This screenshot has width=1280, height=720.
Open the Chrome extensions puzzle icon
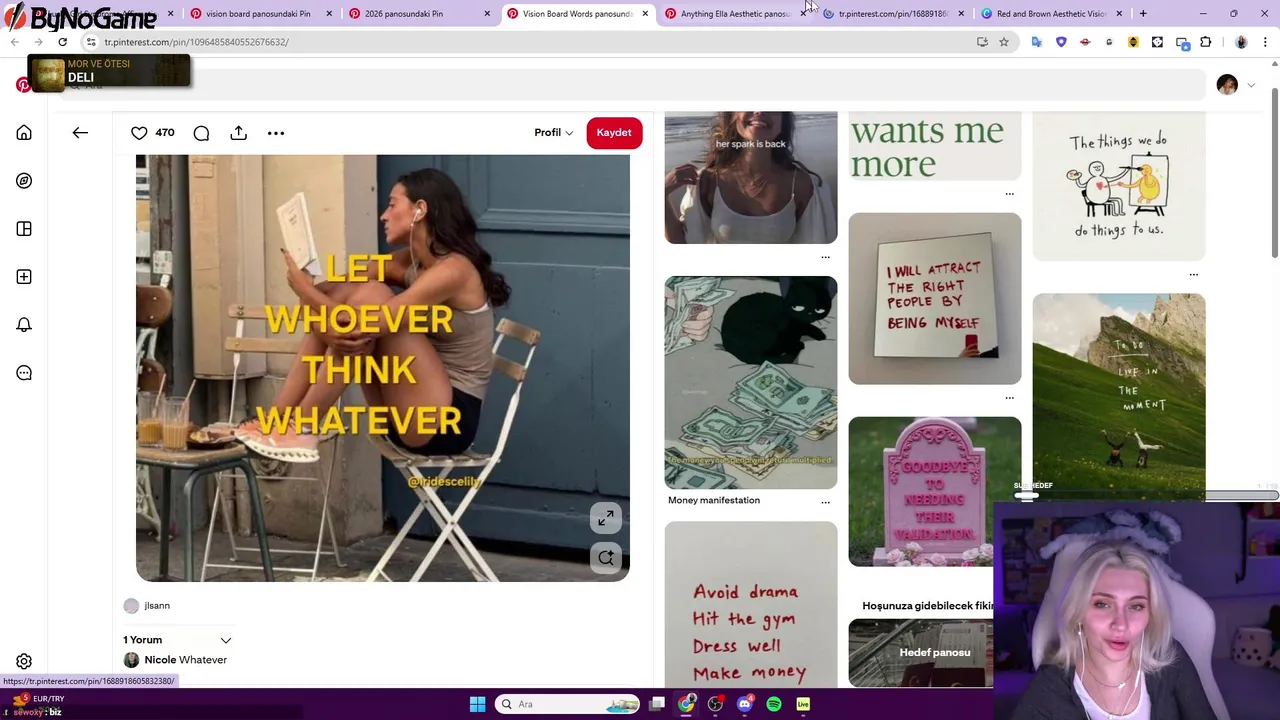1205,42
